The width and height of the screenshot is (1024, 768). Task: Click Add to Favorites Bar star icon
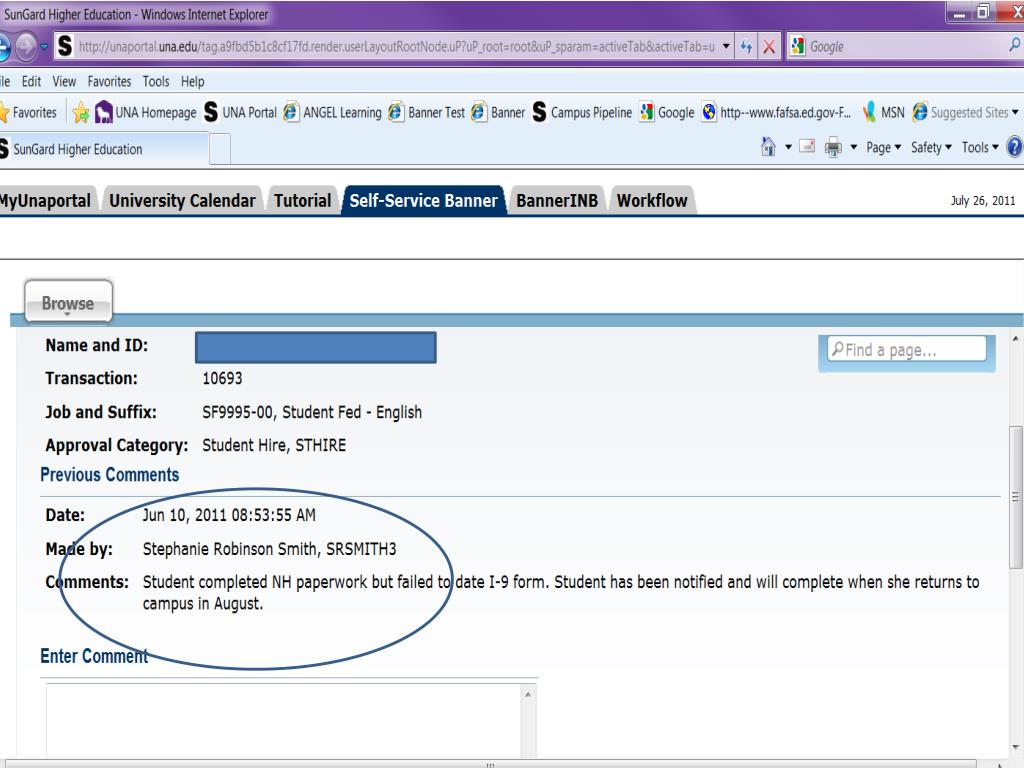point(81,112)
